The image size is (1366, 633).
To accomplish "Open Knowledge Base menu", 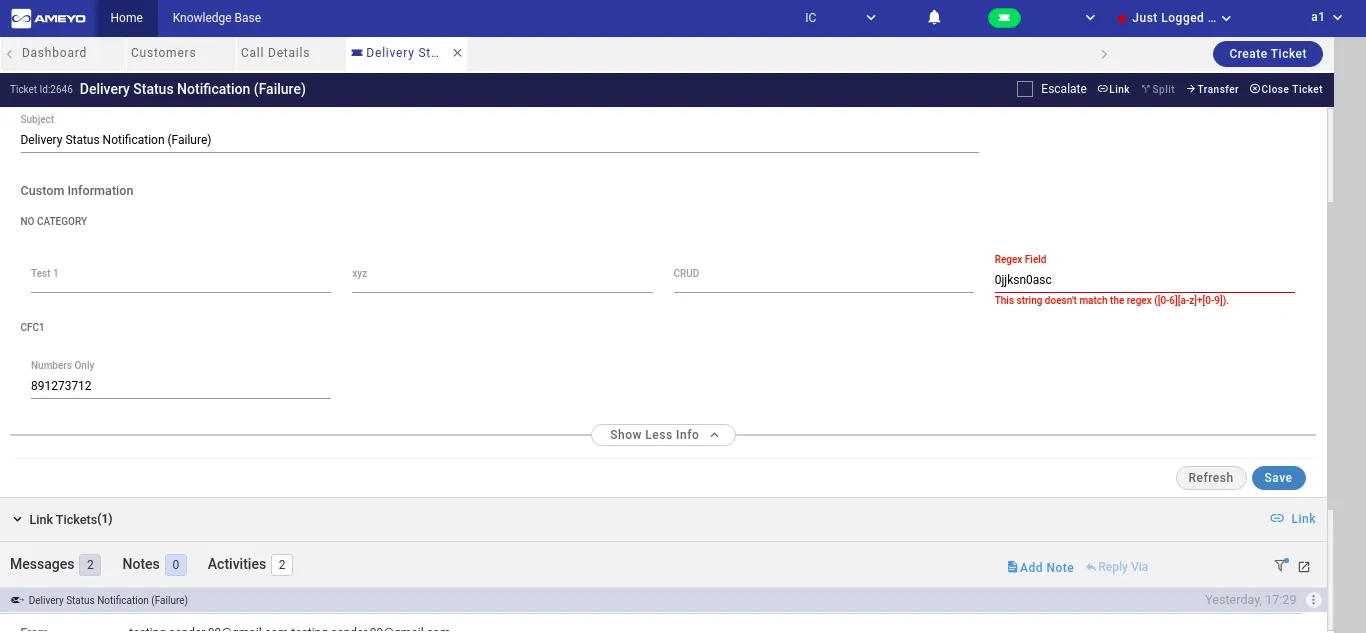I will pyautogui.click(x=217, y=18).
